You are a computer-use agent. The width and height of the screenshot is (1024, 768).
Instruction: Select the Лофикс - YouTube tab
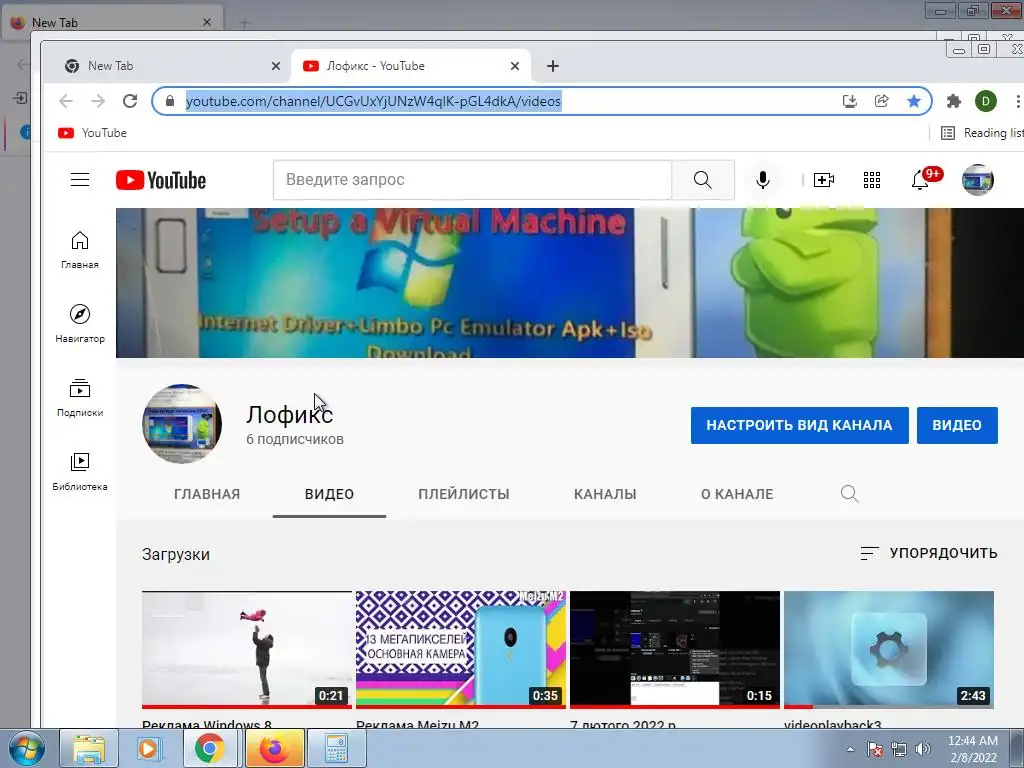[x=411, y=66]
